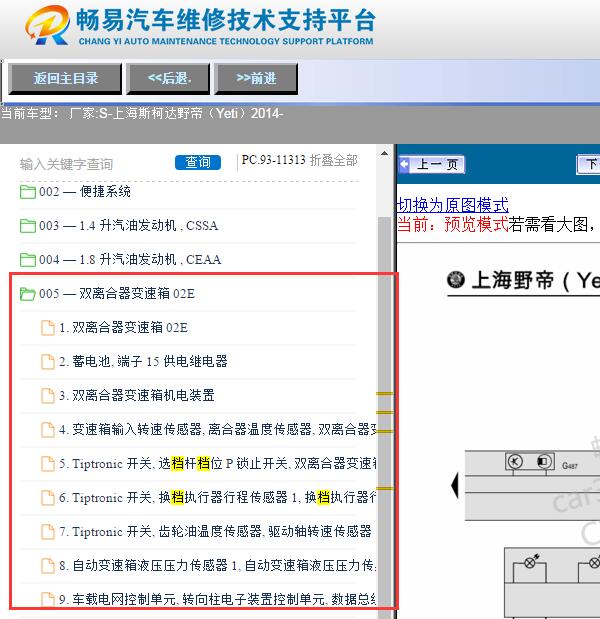Click the black left-pointing triangle on the wiring diagram

pos(455,486)
